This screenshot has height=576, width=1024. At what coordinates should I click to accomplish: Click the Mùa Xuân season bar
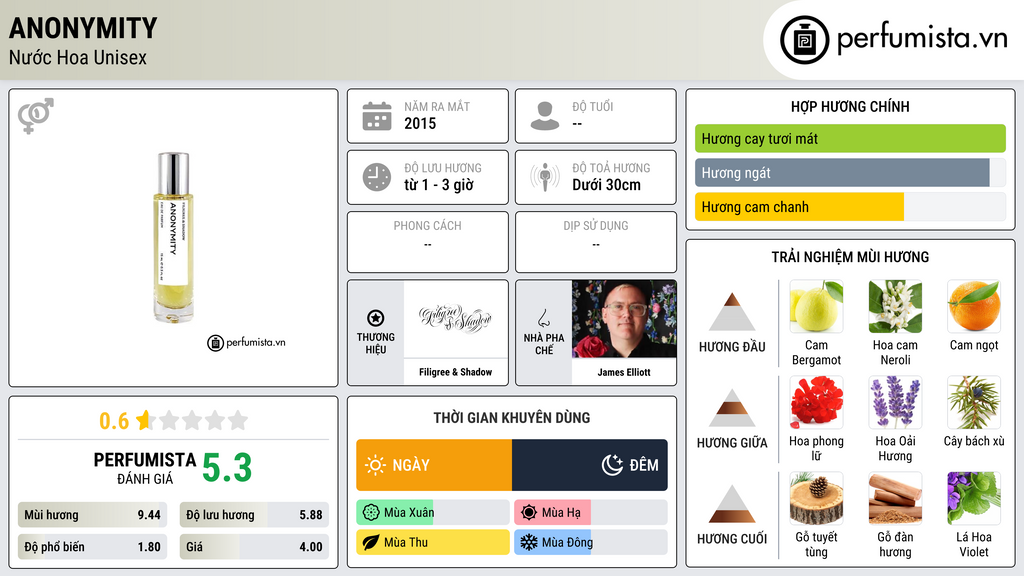point(433,513)
